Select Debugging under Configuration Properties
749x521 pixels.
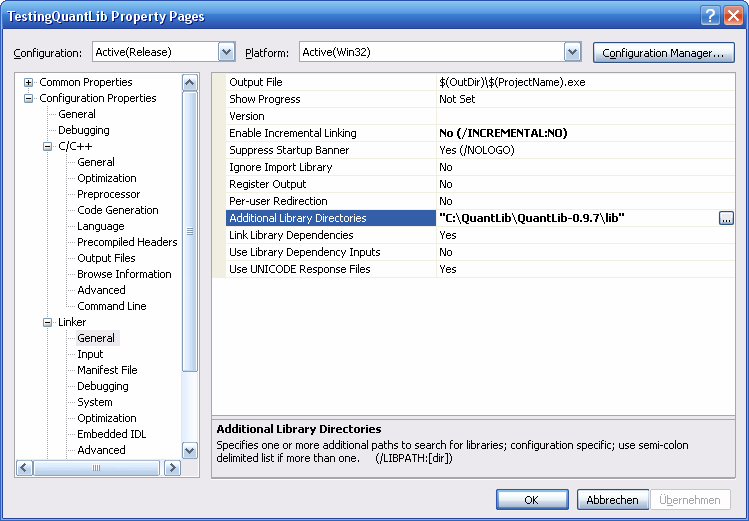[84, 130]
